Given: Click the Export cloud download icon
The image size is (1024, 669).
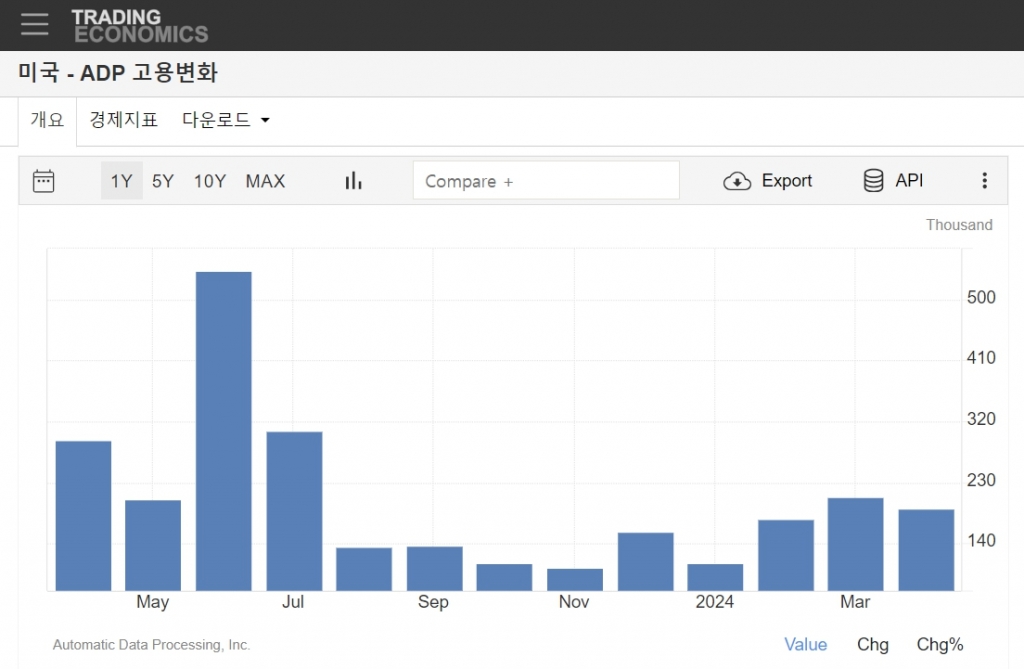Looking at the screenshot, I should pos(737,181).
